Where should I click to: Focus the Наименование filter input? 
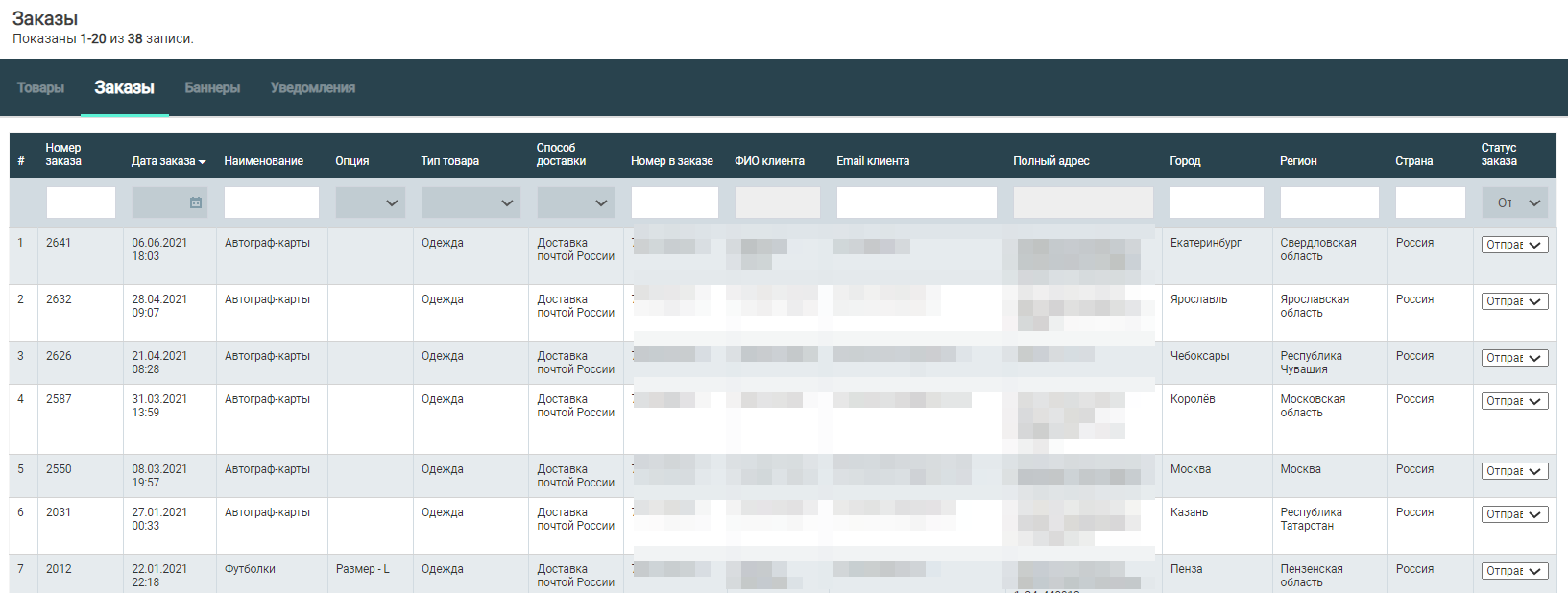[271, 202]
